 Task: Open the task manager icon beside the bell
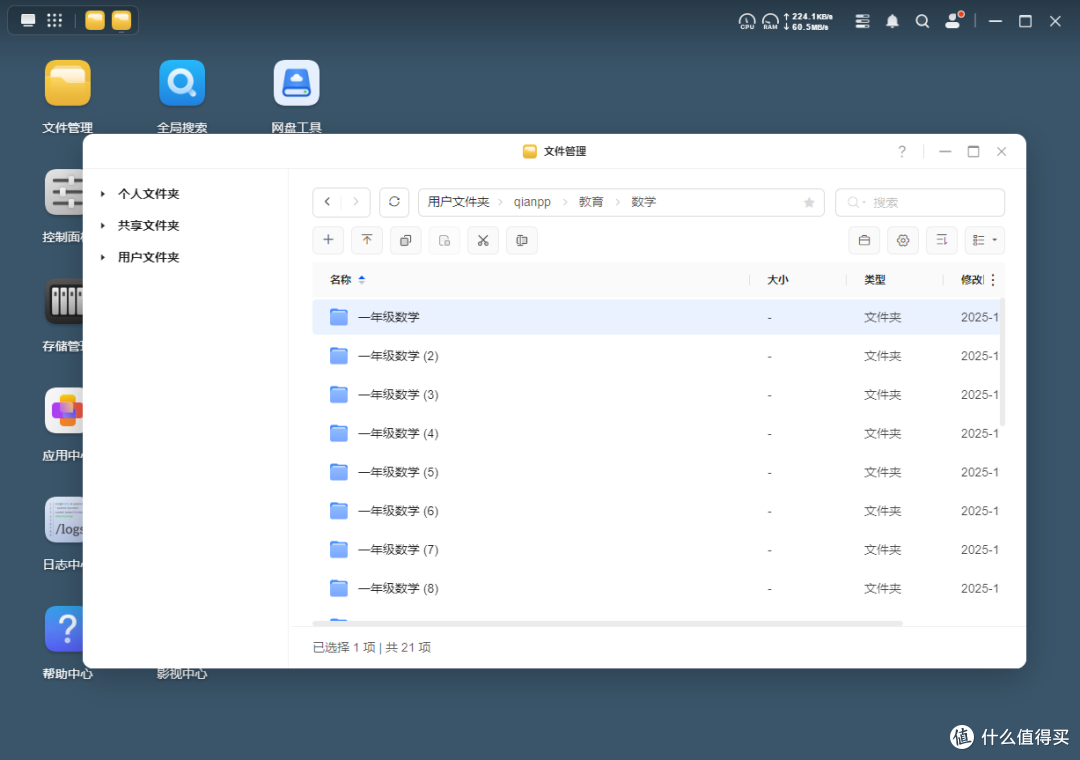[x=862, y=21]
